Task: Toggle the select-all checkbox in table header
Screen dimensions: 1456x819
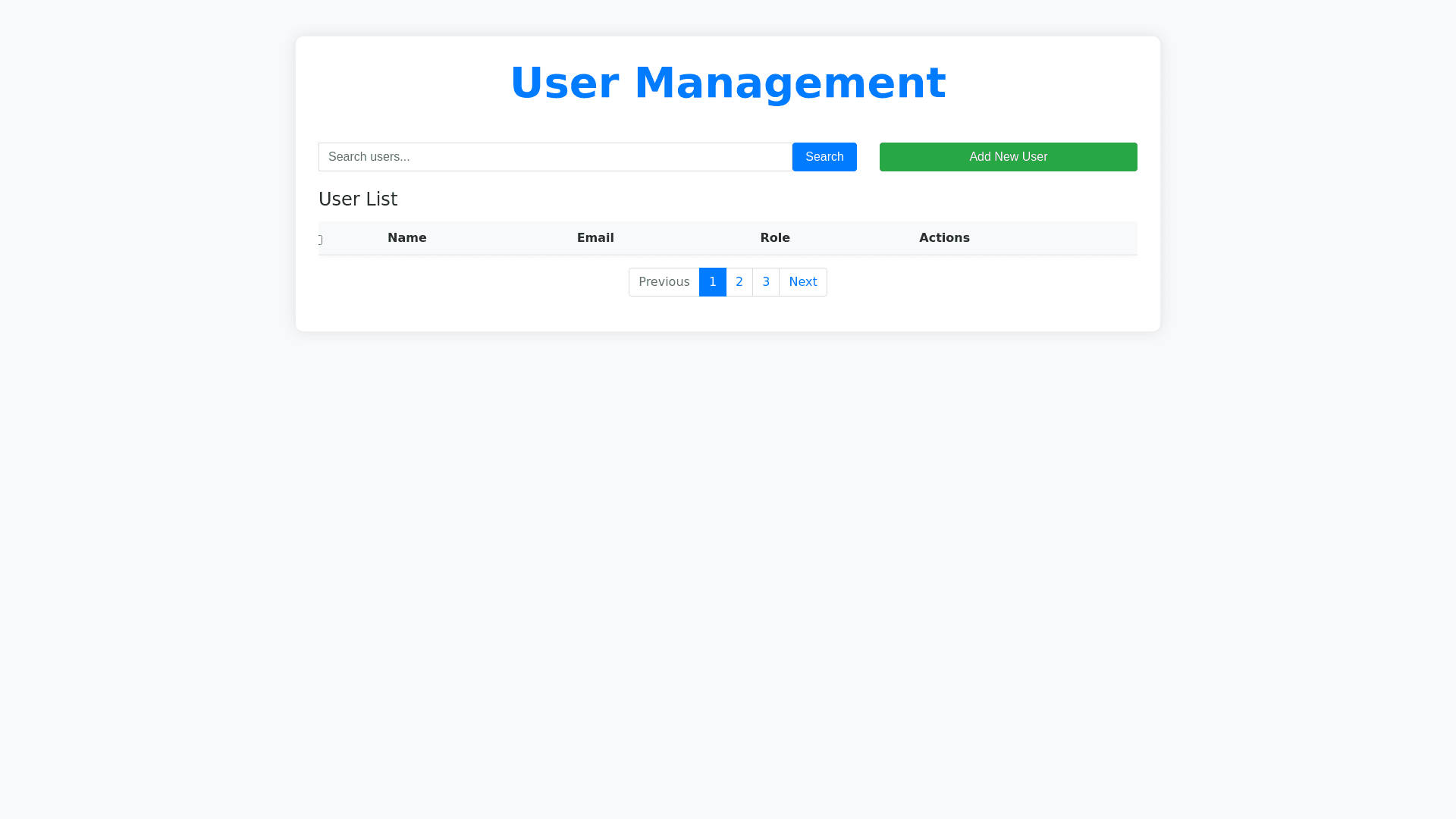Action: (319, 239)
